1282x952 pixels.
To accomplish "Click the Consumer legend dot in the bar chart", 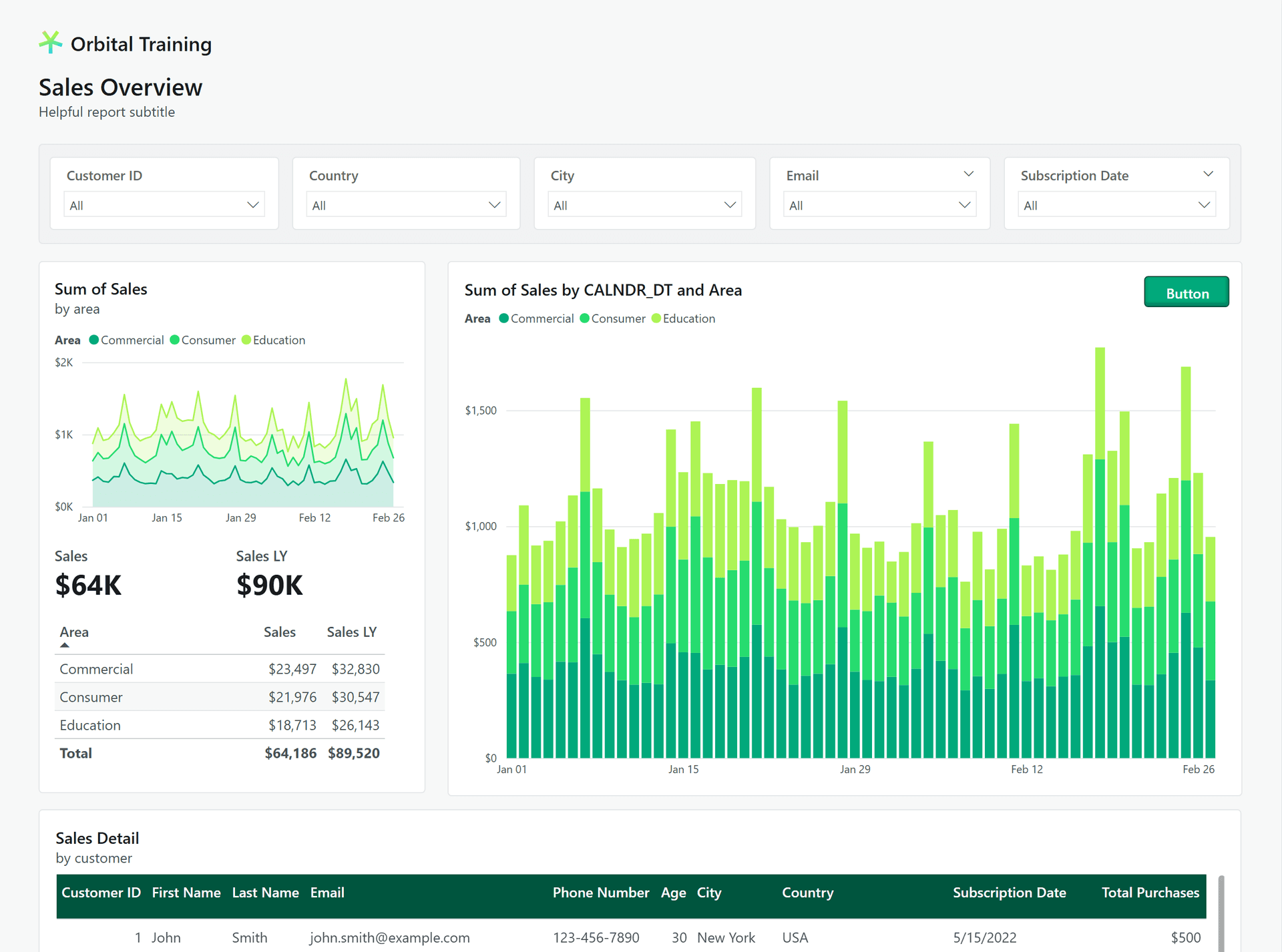I will (x=585, y=318).
